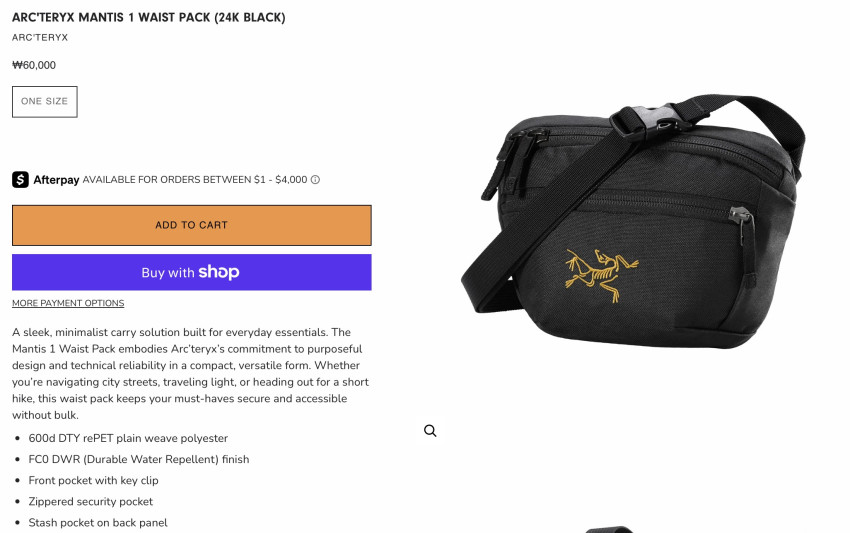Select the ONE SIZE option
850x533 pixels.
44,101
